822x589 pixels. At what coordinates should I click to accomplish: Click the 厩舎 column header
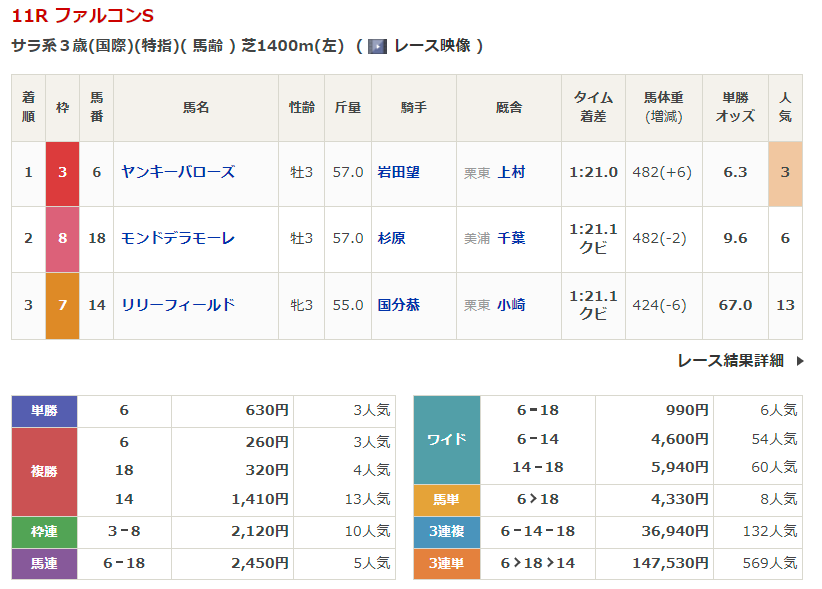coord(509,107)
